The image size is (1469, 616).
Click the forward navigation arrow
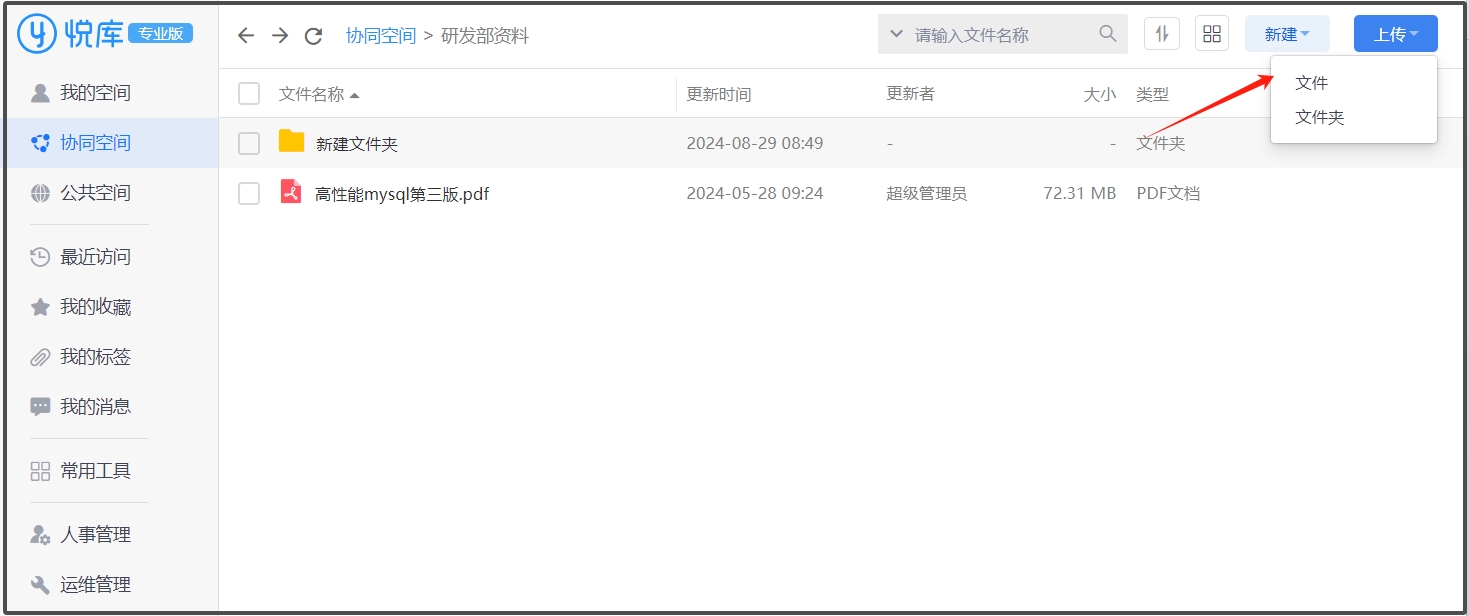tap(280, 36)
